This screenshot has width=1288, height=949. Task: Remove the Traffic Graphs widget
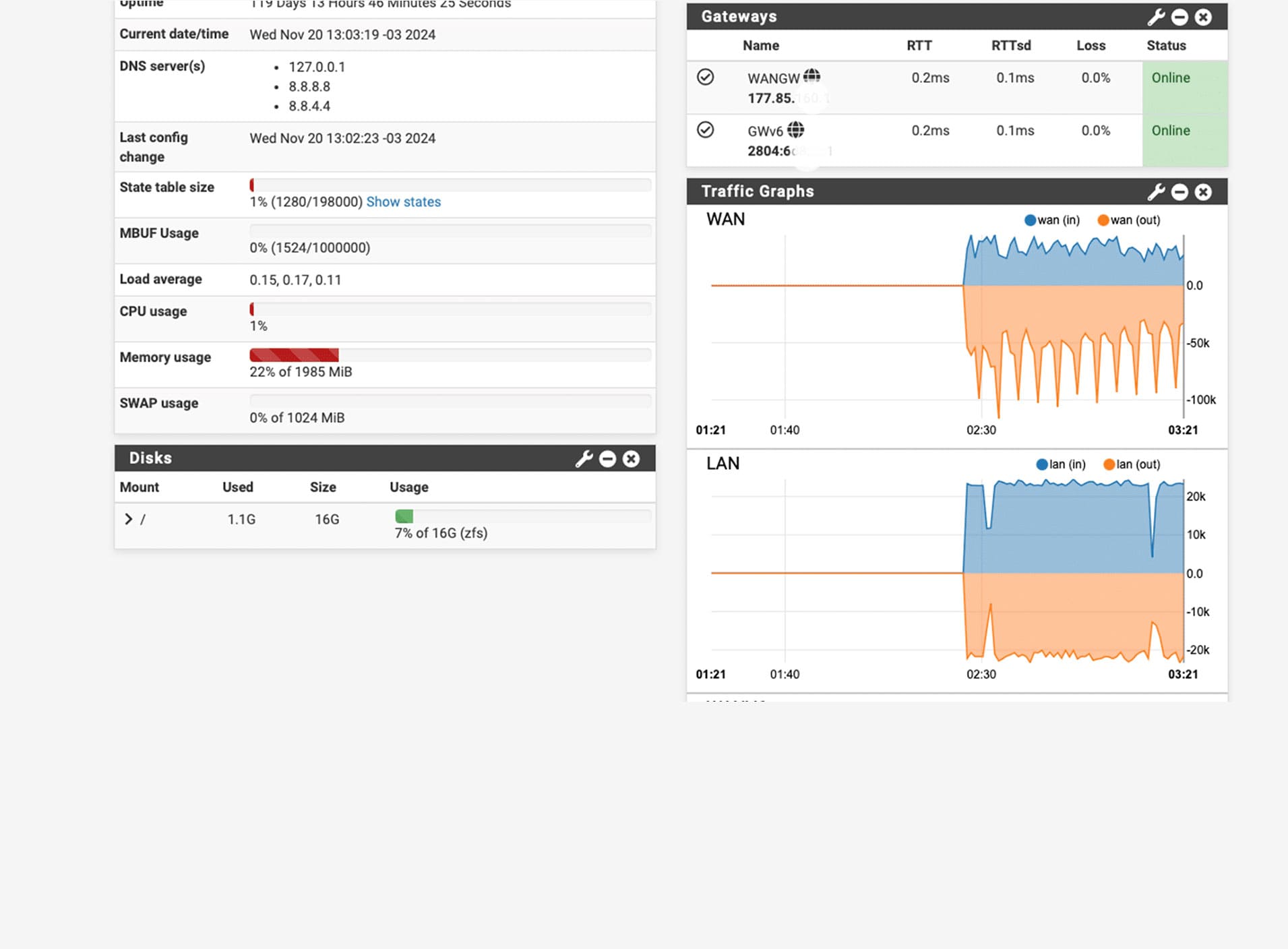pos(1203,192)
